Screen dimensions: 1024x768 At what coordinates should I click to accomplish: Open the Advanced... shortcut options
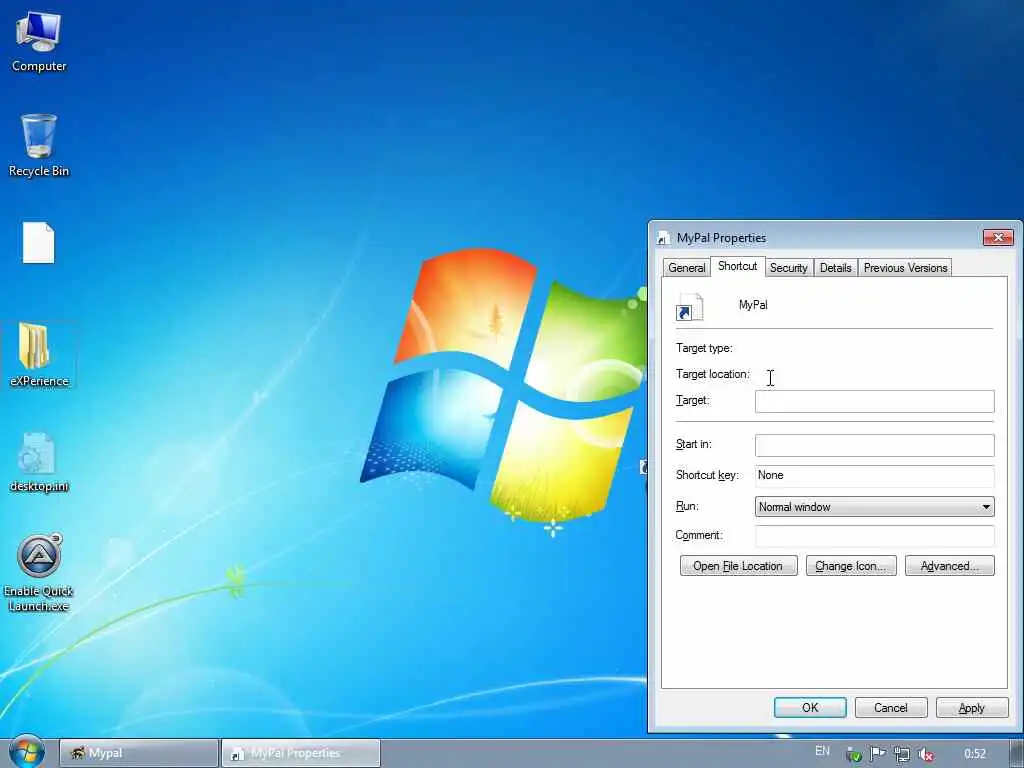(950, 566)
